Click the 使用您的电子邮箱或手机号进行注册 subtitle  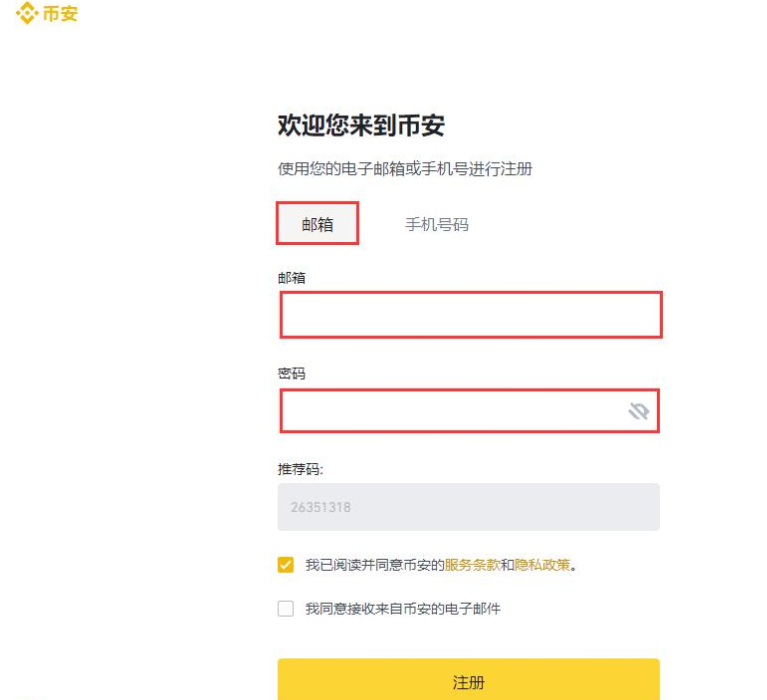click(x=405, y=169)
